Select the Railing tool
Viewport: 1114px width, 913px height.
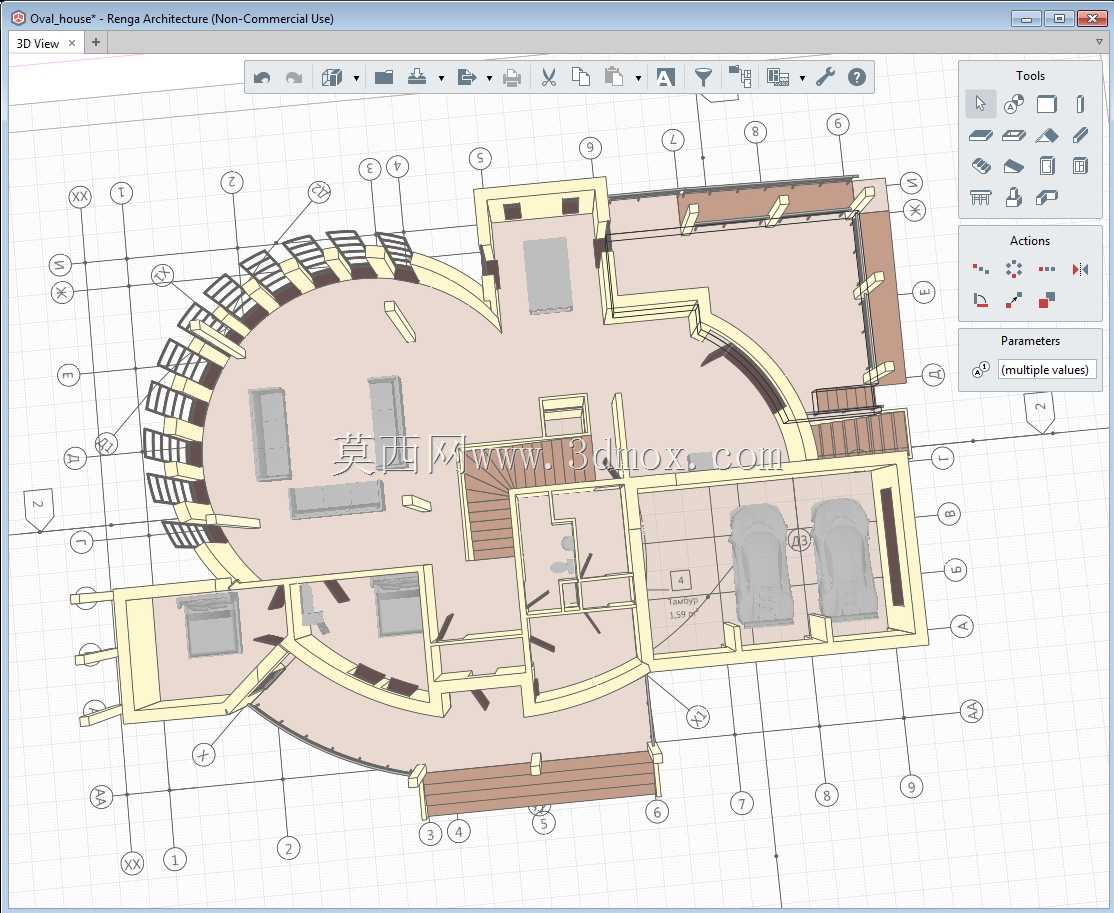(x=980, y=197)
